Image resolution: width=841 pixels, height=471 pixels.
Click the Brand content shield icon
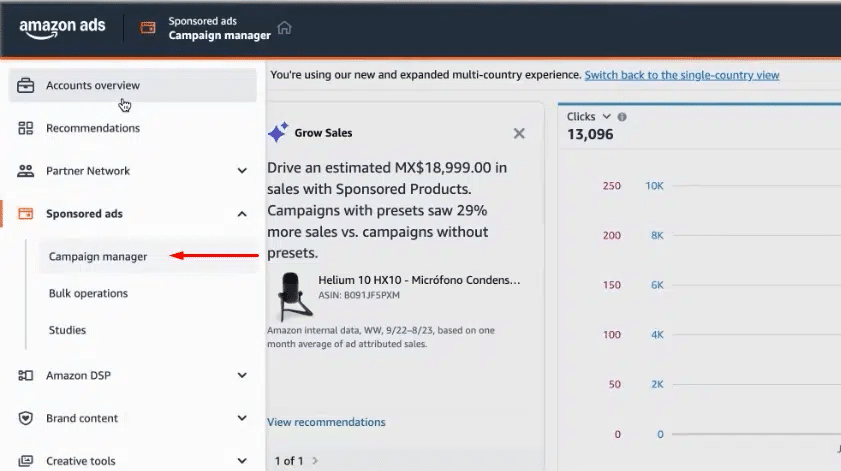(26, 418)
